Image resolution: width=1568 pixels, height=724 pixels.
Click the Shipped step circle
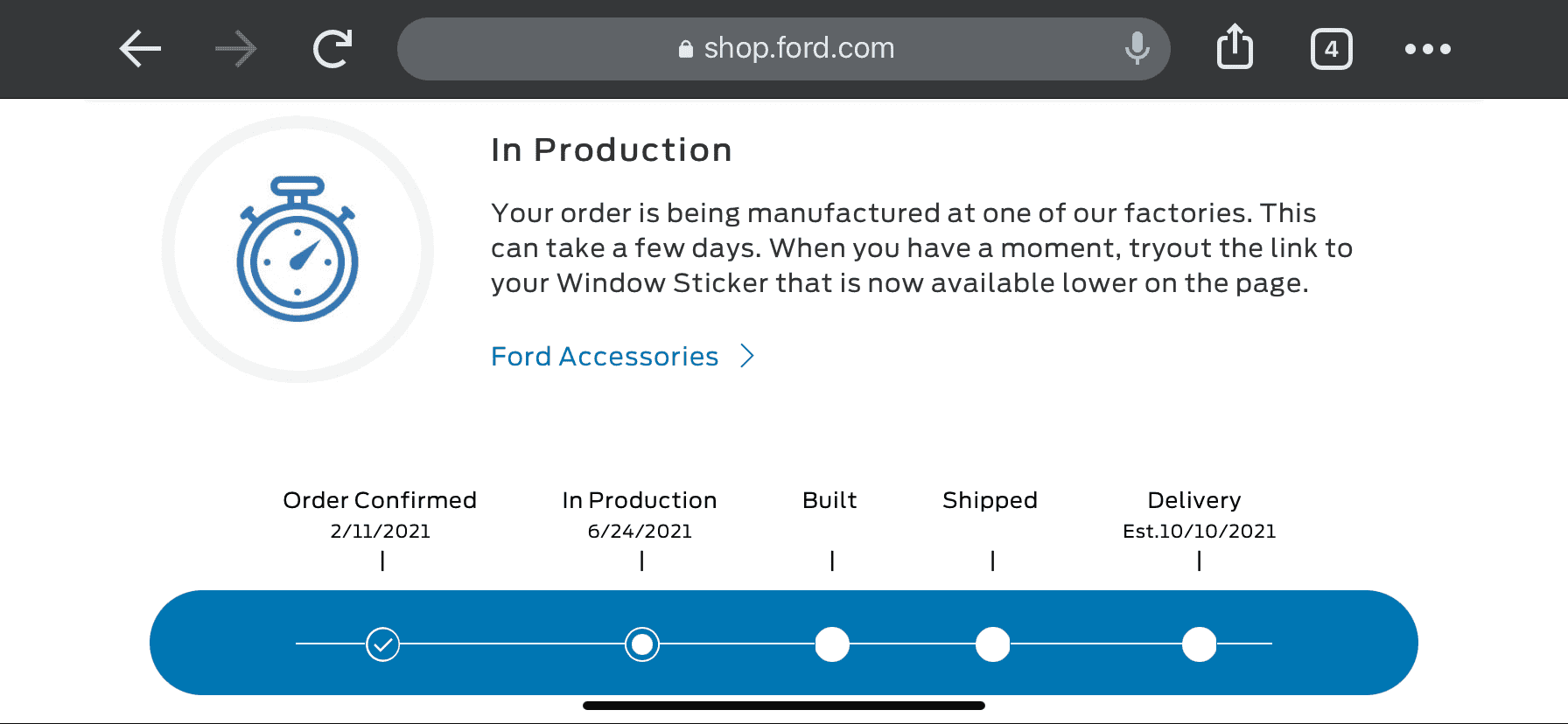pos(992,644)
